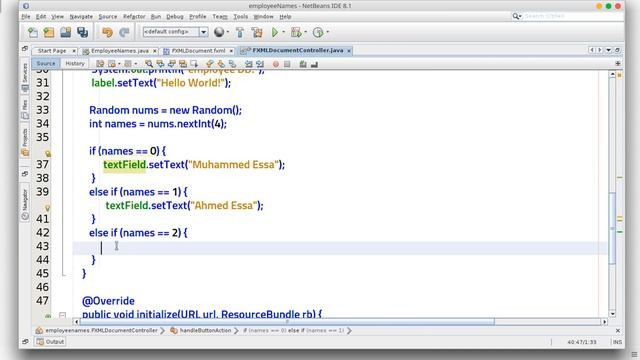The width and height of the screenshot is (640, 360).
Task: Click the New Project icon
Action: [49, 32]
